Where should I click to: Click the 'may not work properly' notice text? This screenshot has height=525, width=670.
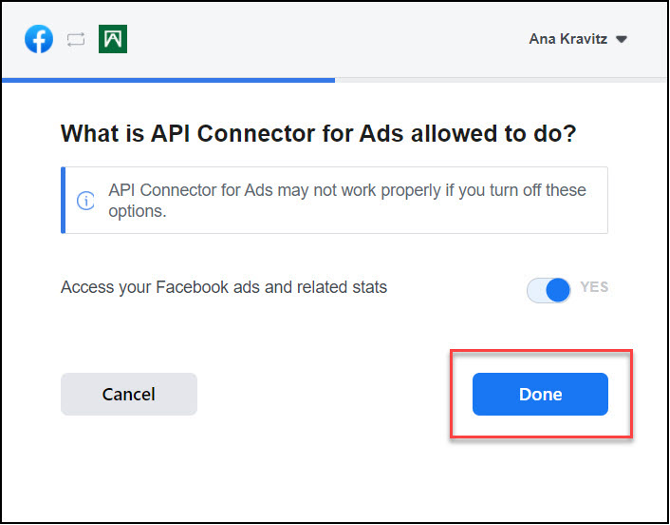347,200
